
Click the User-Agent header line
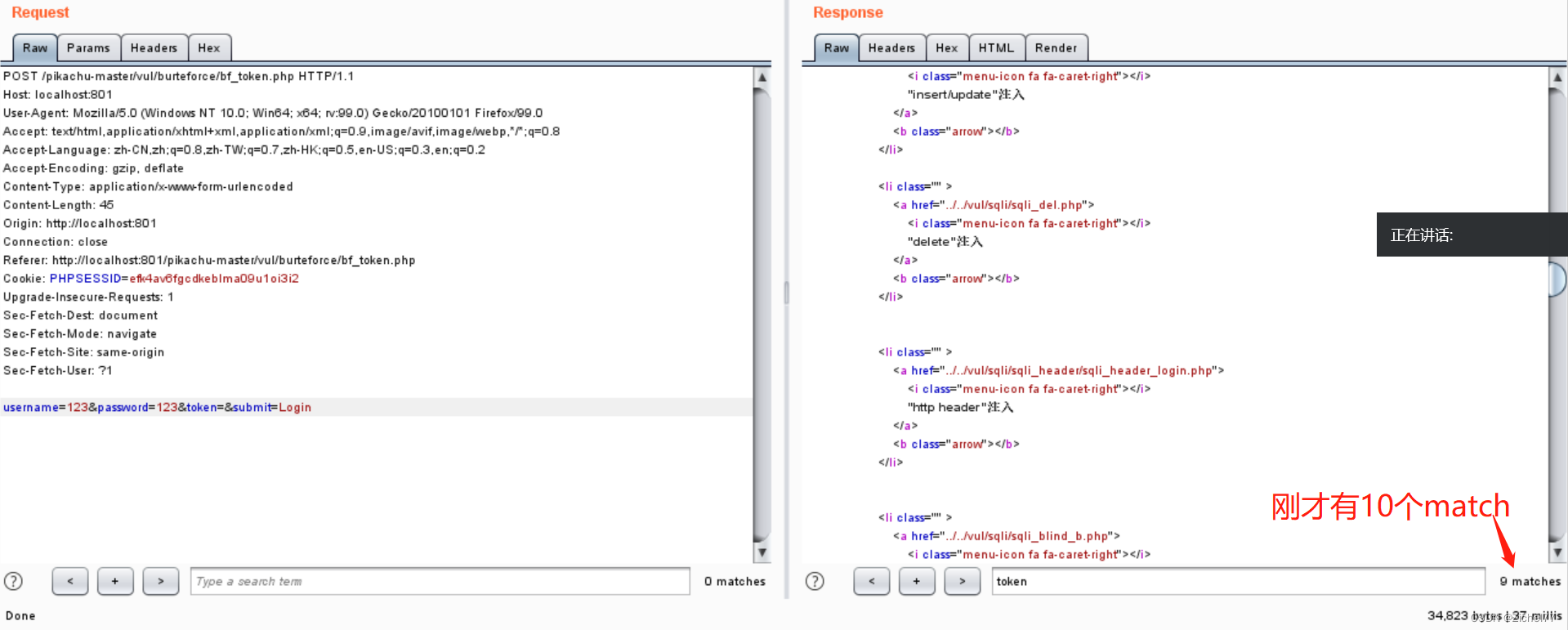tap(273, 113)
